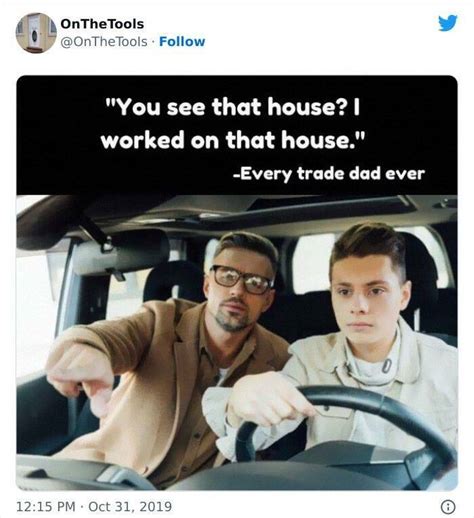Click the @OnTheTools handle
Viewport: 474px width, 518px height.
pos(104,42)
